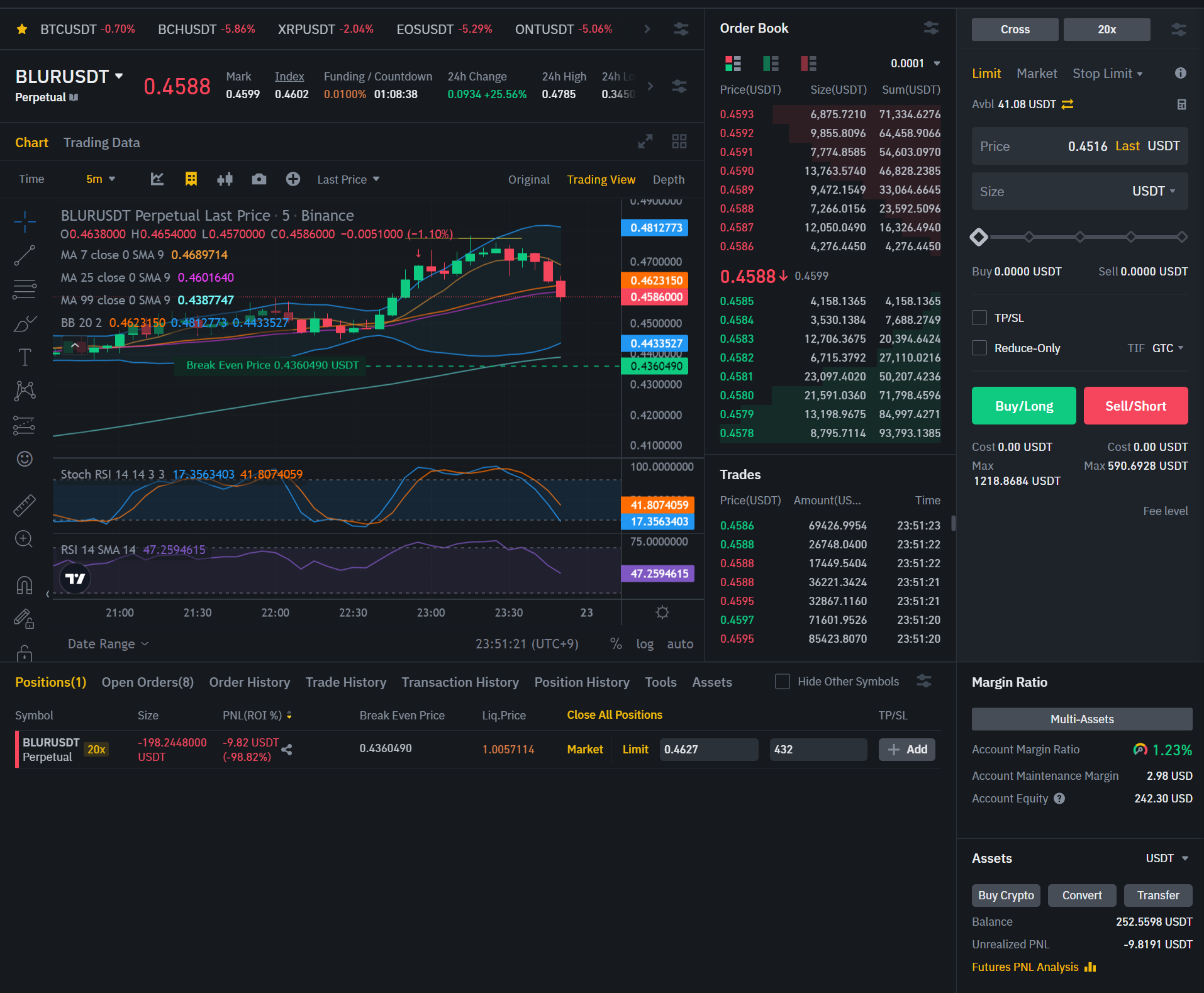1204x993 pixels.
Task: Open the 0.0001 order book precision dropdown
Action: click(915, 64)
